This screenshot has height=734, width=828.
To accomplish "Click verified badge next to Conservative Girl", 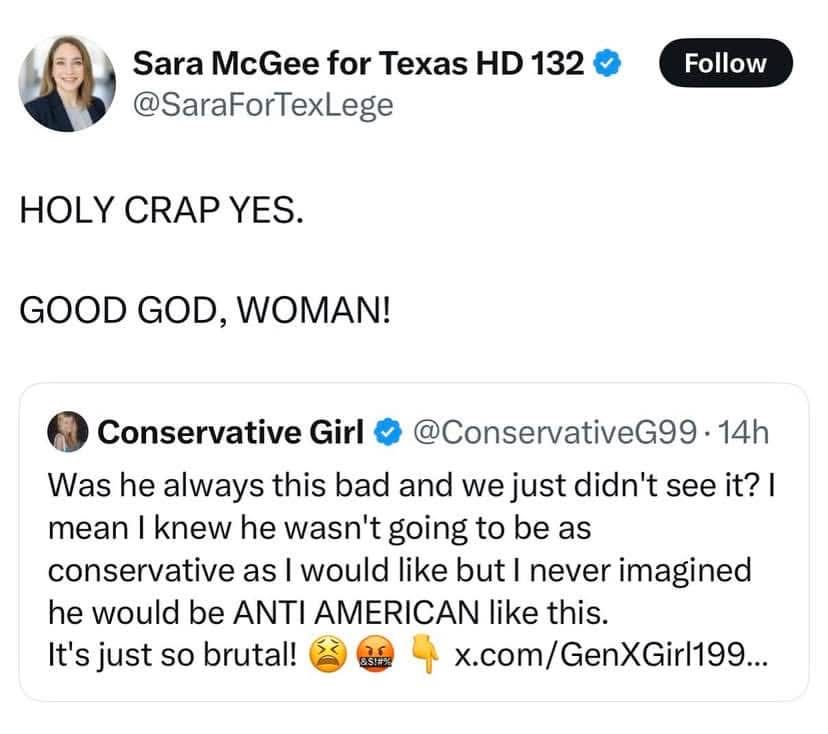I will (x=386, y=432).
